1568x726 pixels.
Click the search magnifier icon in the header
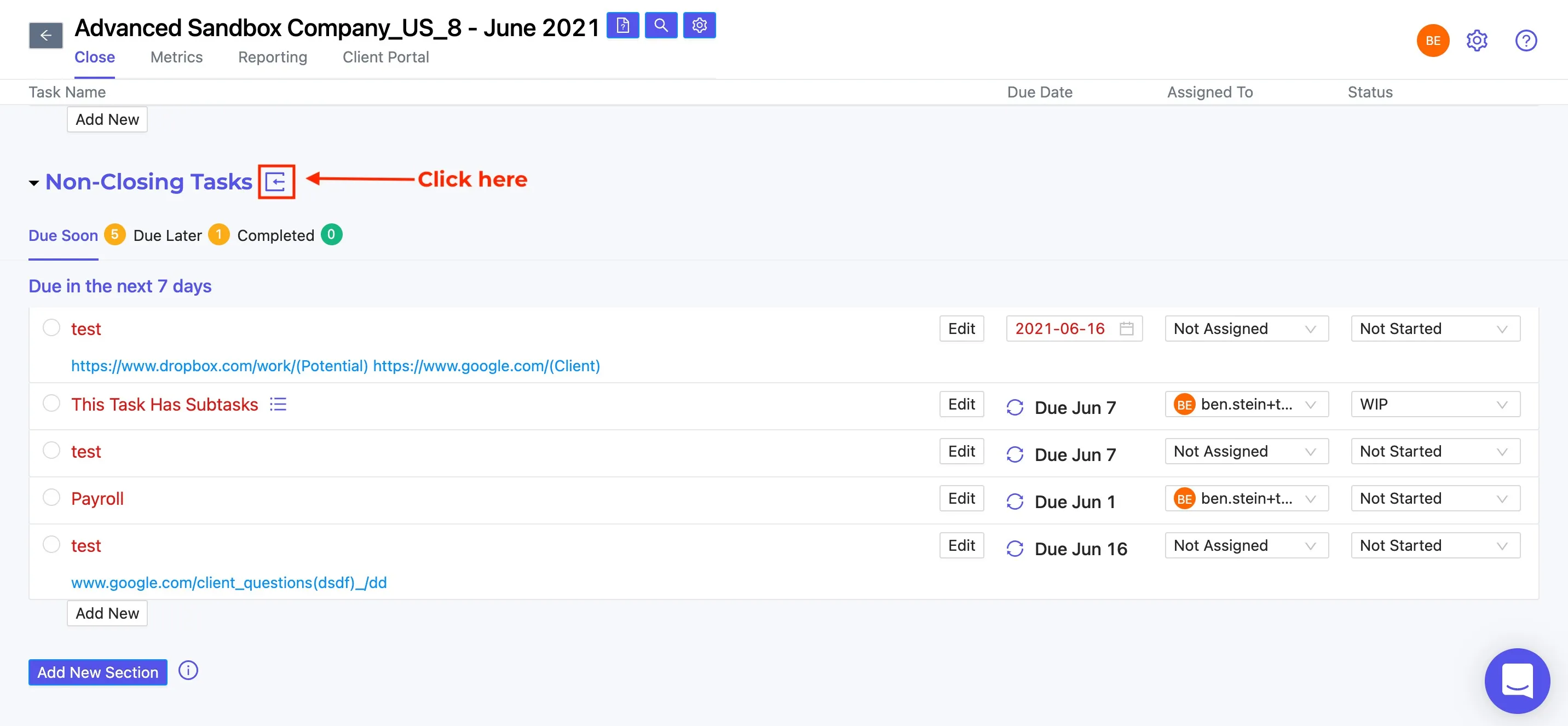tap(661, 26)
